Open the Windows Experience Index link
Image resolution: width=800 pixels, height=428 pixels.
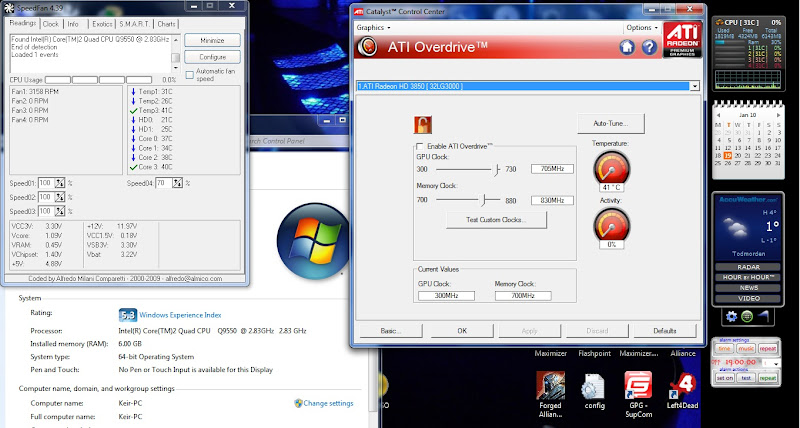point(180,315)
